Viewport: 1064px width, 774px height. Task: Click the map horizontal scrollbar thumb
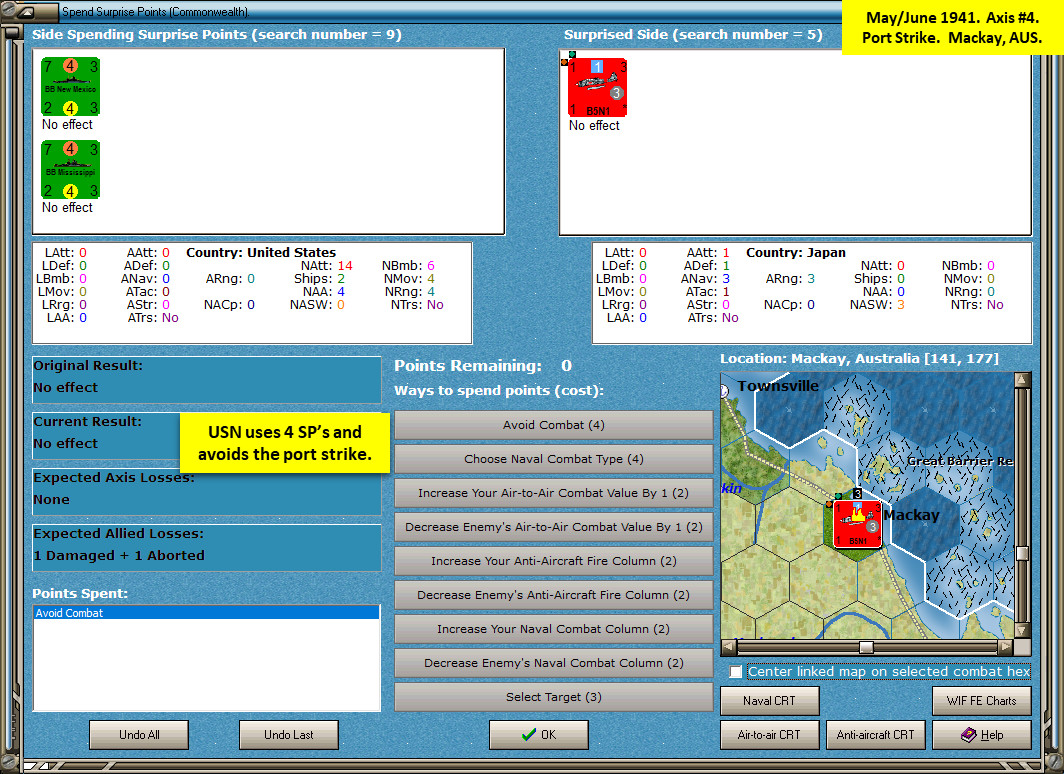tap(866, 647)
